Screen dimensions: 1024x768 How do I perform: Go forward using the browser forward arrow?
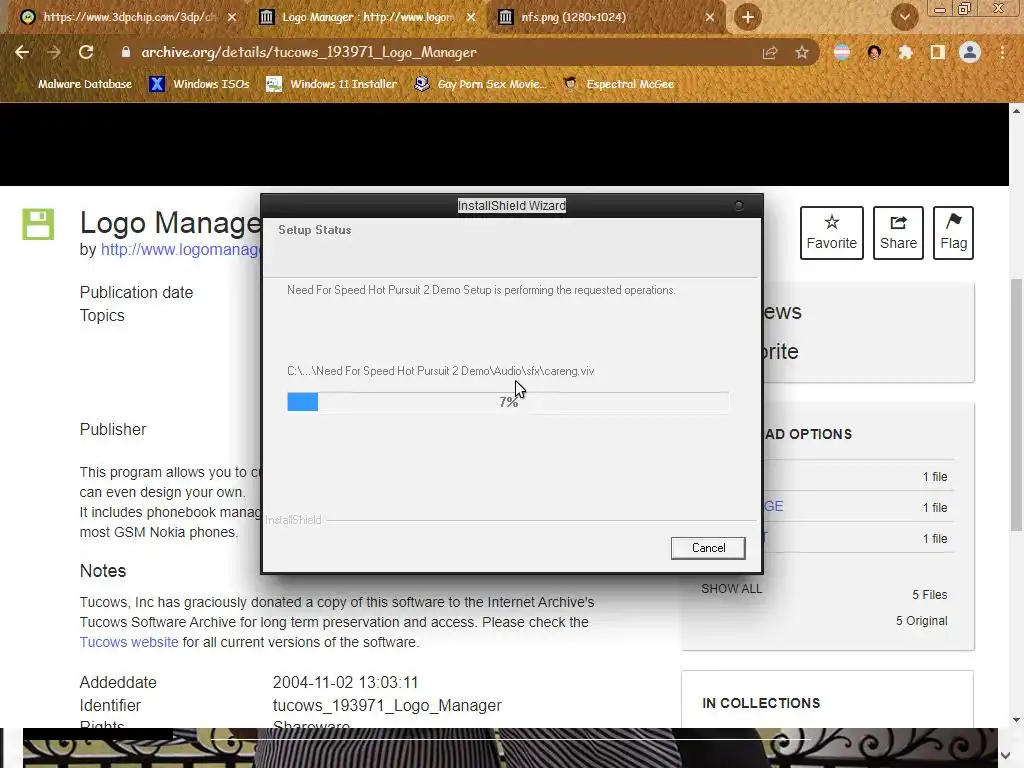pos(54,52)
